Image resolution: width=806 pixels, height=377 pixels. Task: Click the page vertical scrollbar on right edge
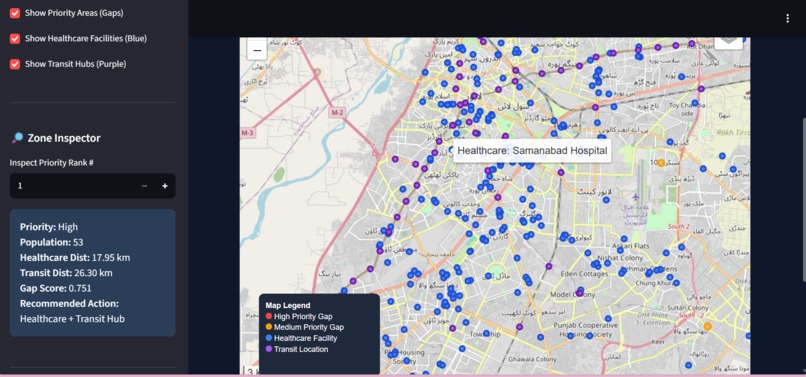tap(803, 199)
